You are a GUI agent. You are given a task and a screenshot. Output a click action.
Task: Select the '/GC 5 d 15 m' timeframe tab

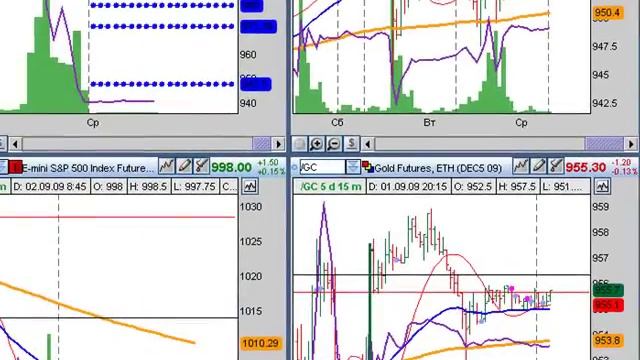(330, 187)
